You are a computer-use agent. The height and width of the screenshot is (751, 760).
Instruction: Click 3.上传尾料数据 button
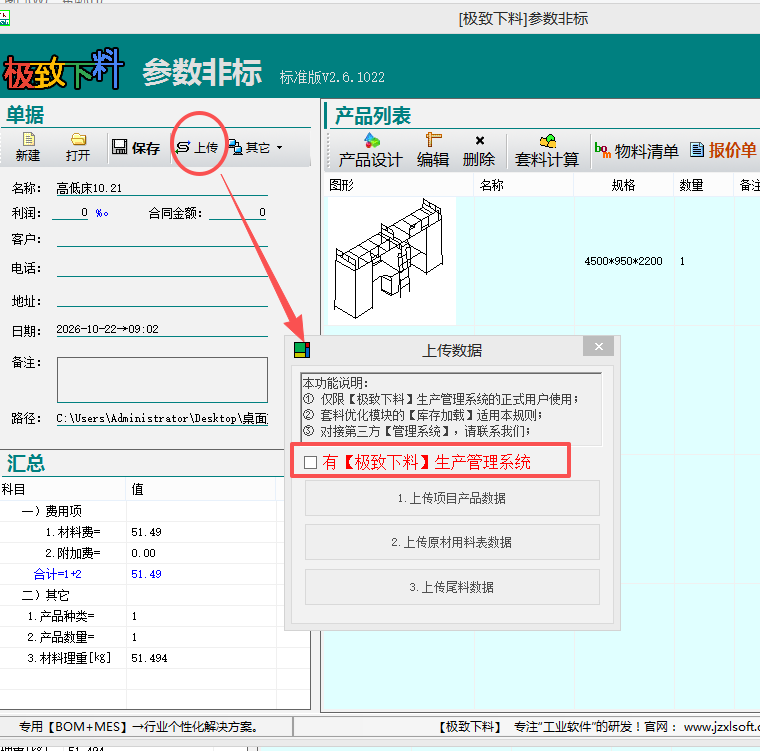452,587
